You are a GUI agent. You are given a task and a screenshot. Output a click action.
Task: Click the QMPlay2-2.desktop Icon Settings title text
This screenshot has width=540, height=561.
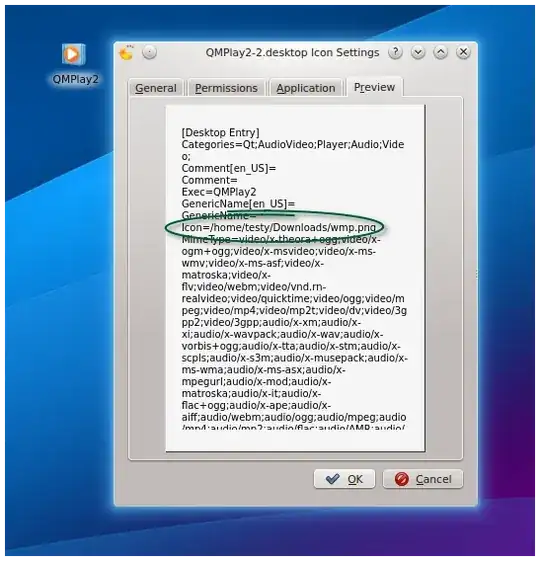pos(292,53)
